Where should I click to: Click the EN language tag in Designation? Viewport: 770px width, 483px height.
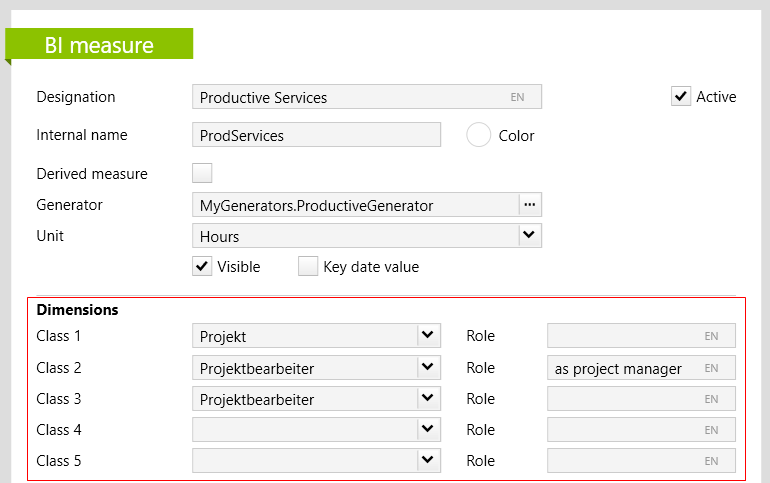pos(517,97)
